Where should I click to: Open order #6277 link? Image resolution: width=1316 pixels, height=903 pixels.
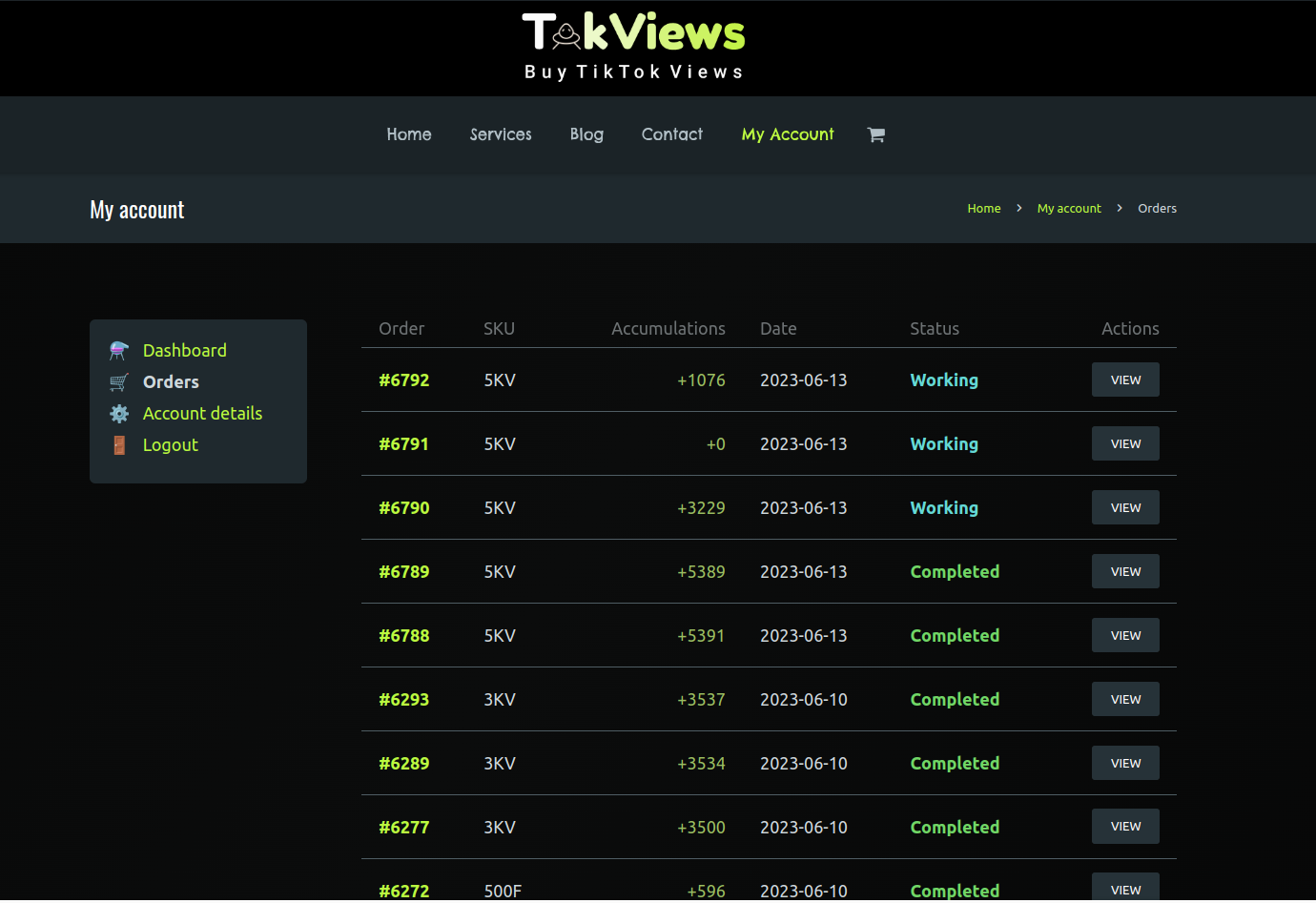pyautogui.click(x=404, y=828)
